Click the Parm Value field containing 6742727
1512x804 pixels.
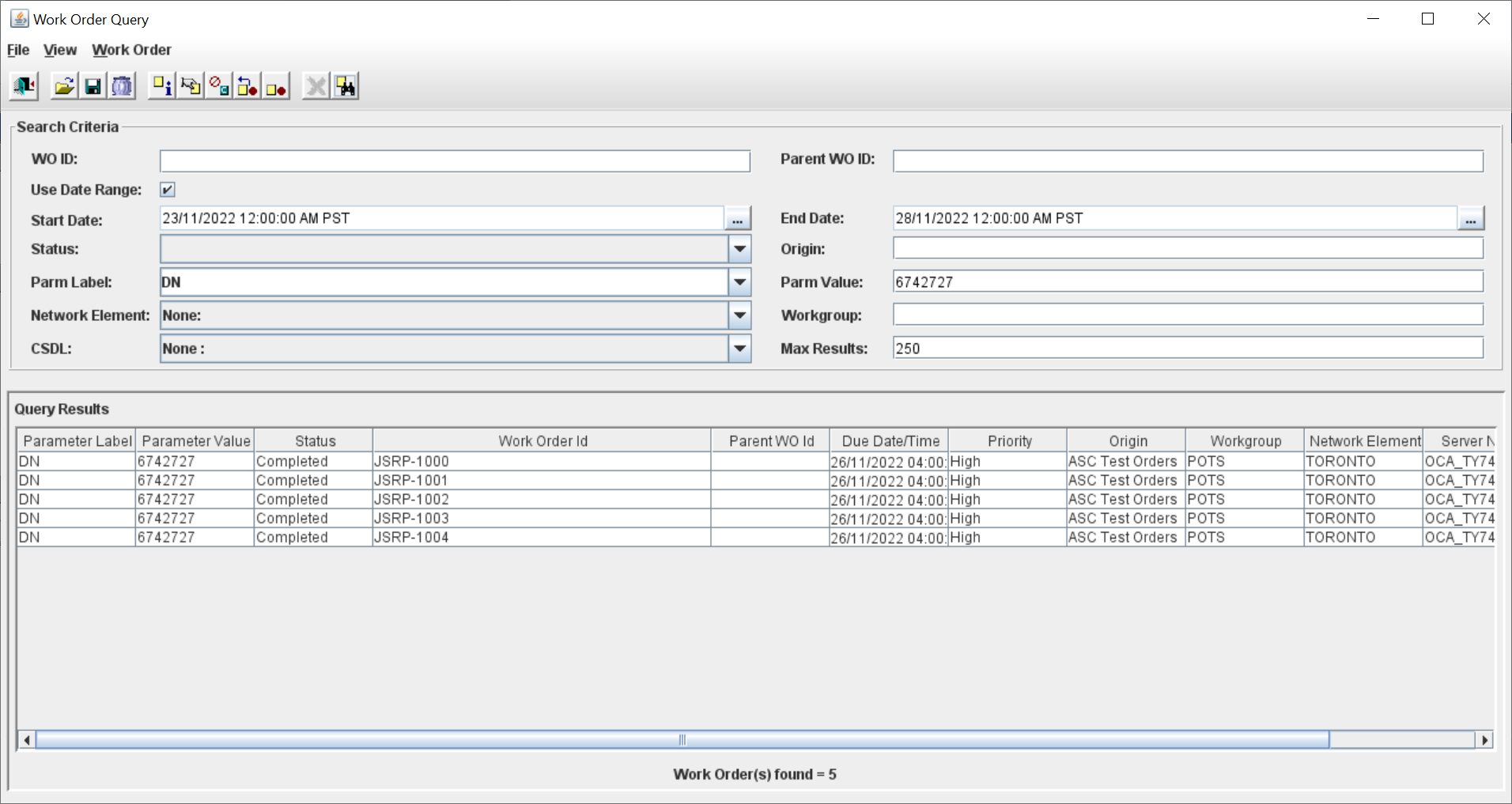[1188, 281]
